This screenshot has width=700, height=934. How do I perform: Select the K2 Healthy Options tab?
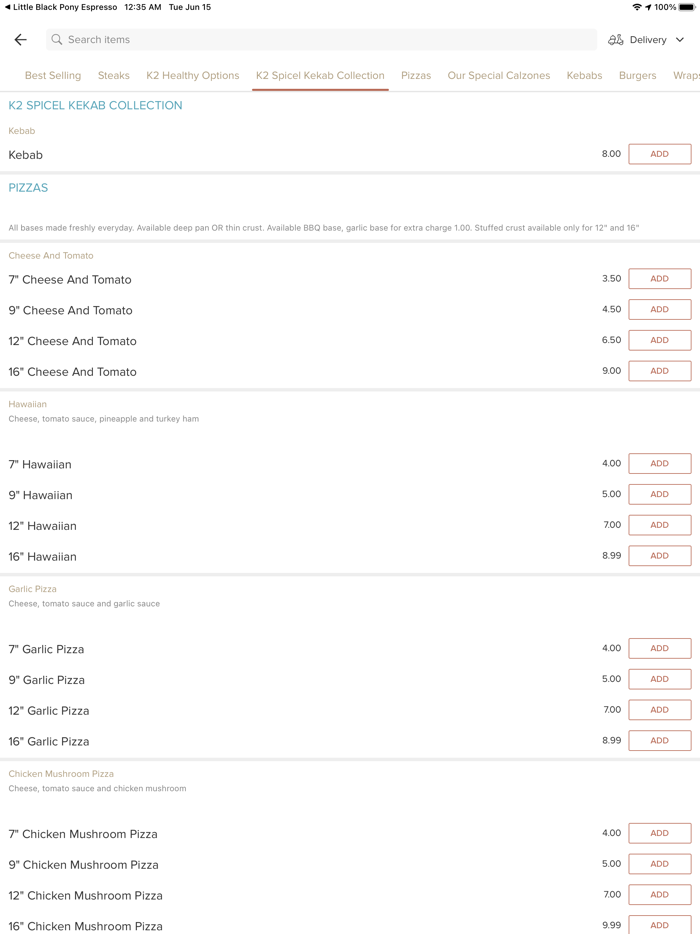coord(193,76)
